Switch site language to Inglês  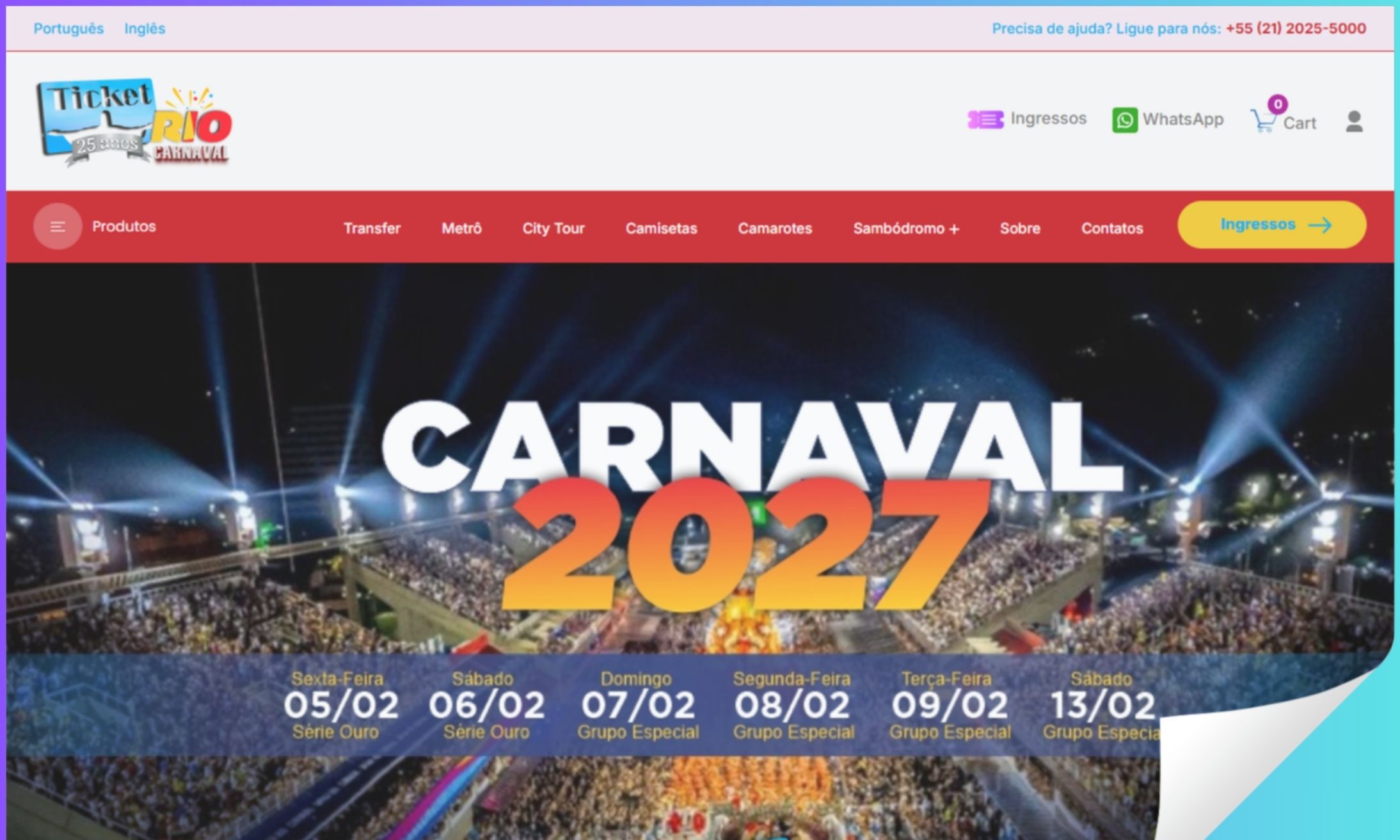click(x=145, y=28)
